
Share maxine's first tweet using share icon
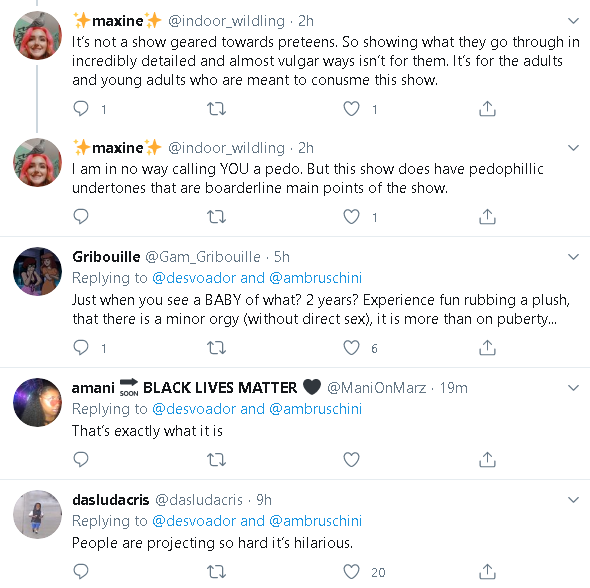pyautogui.click(x=487, y=108)
